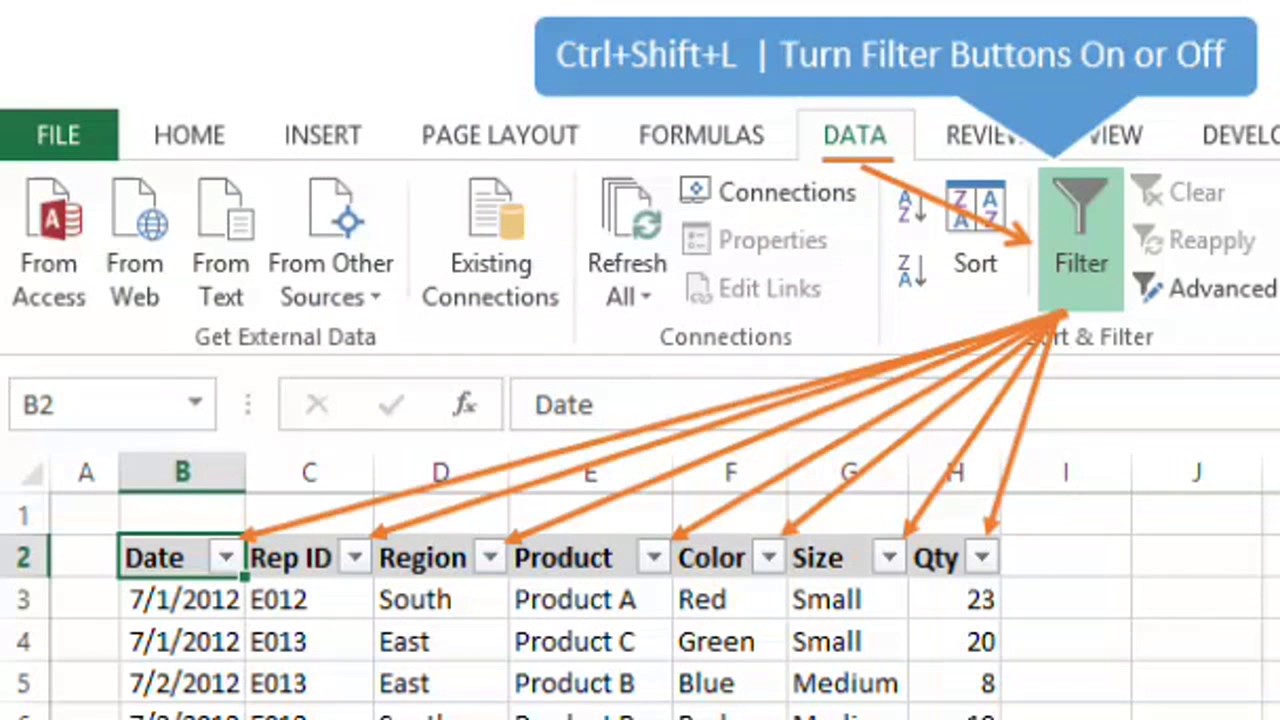Open the Rep ID filter dropdown
The image size is (1280, 720).
tap(355, 557)
